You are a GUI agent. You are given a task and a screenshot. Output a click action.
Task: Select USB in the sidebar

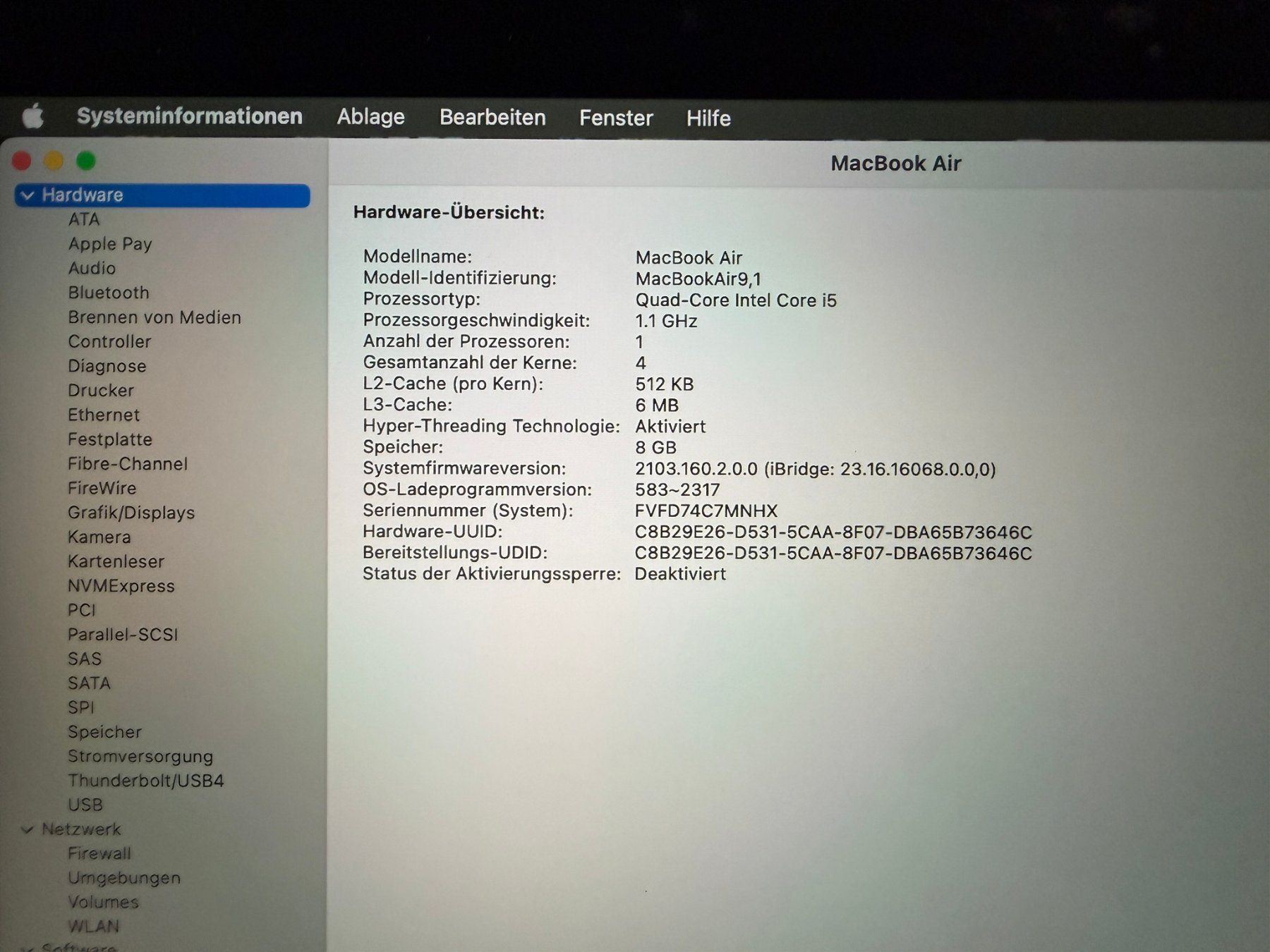click(x=85, y=805)
